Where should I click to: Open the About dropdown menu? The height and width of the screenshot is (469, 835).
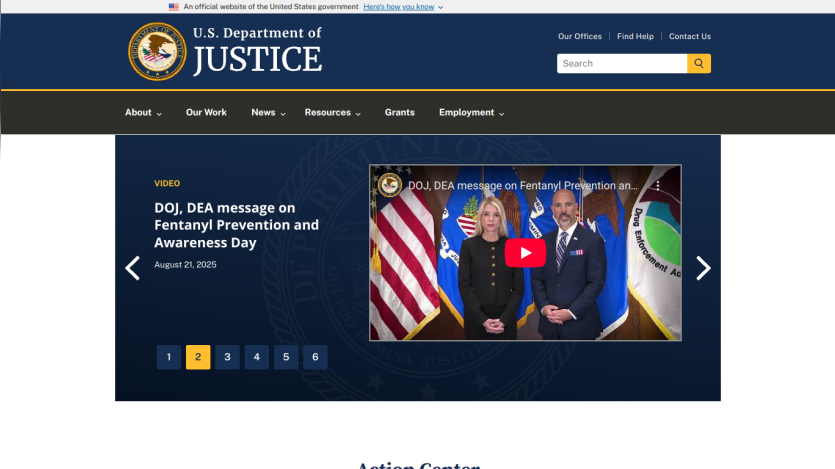[x=143, y=112]
